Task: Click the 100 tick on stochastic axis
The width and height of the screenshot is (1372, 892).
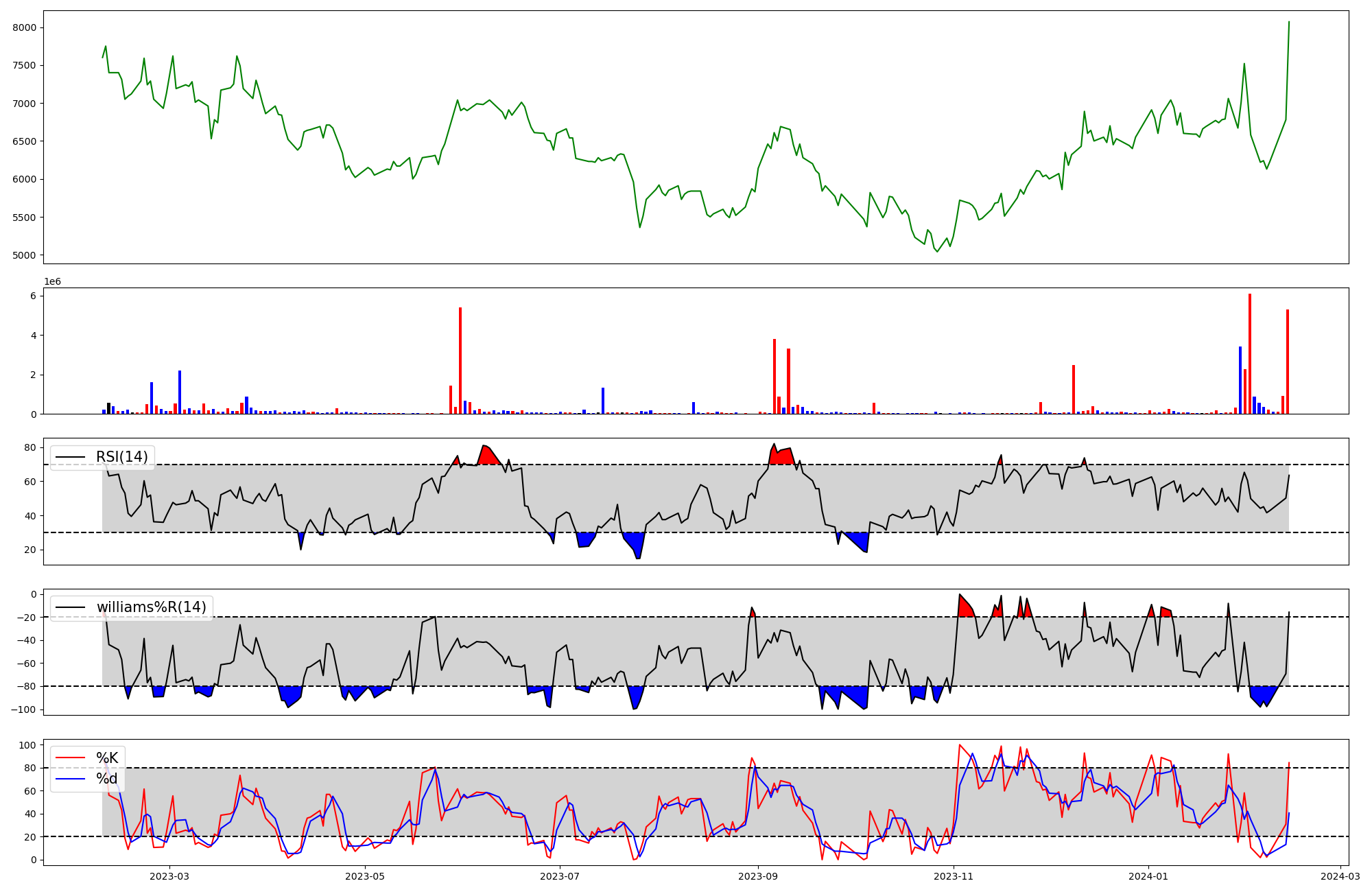Action: pyautogui.click(x=27, y=745)
